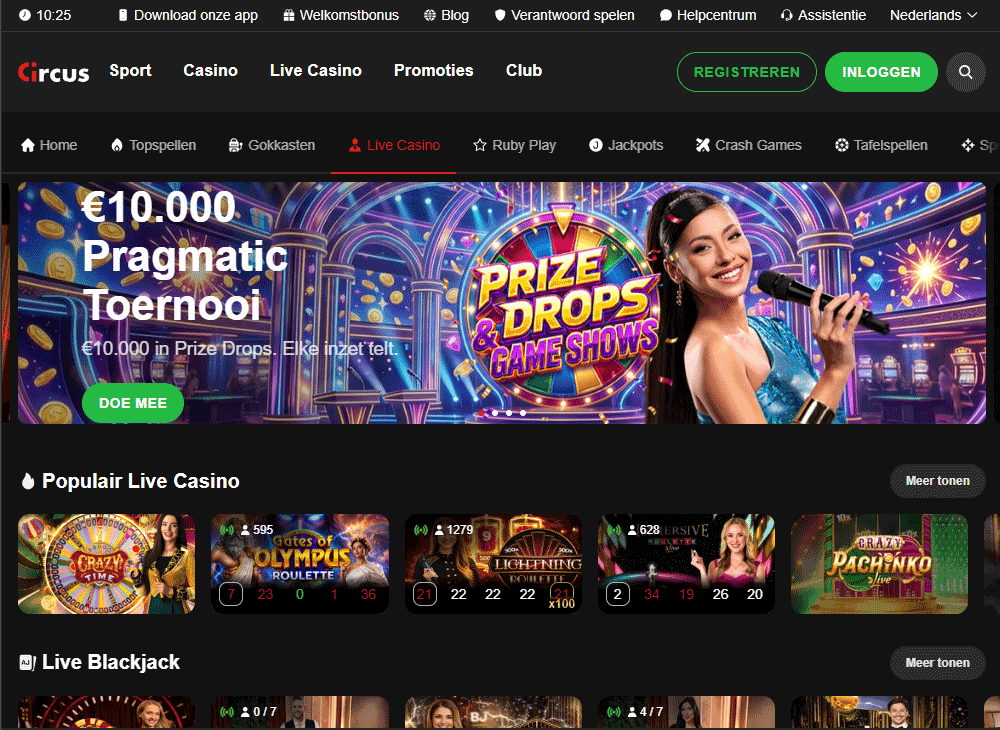Switch to the Ruby Play tab
Image resolution: width=1000 pixels, height=730 pixels.
coord(515,145)
